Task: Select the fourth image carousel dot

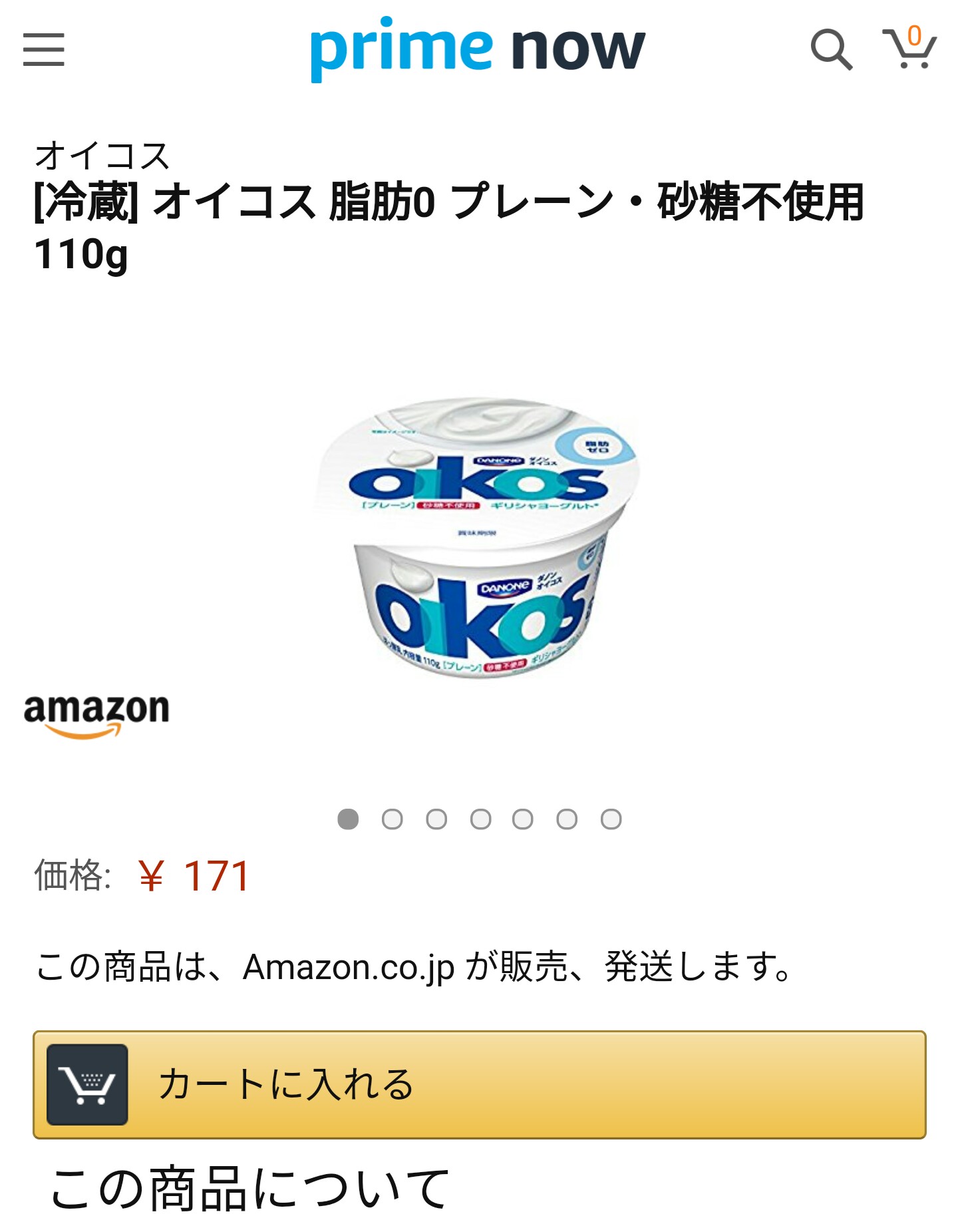Action: pos(480,819)
